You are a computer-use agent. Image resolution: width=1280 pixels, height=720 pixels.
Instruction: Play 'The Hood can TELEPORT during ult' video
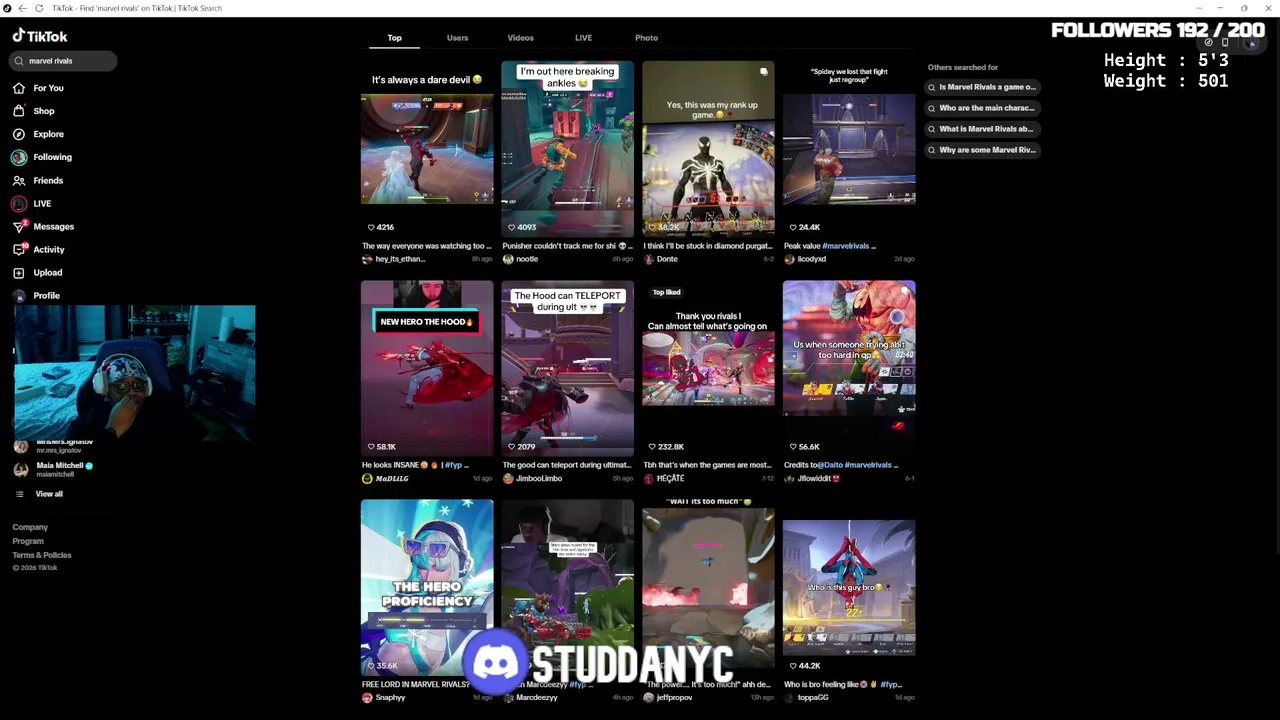[x=567, y=367]
